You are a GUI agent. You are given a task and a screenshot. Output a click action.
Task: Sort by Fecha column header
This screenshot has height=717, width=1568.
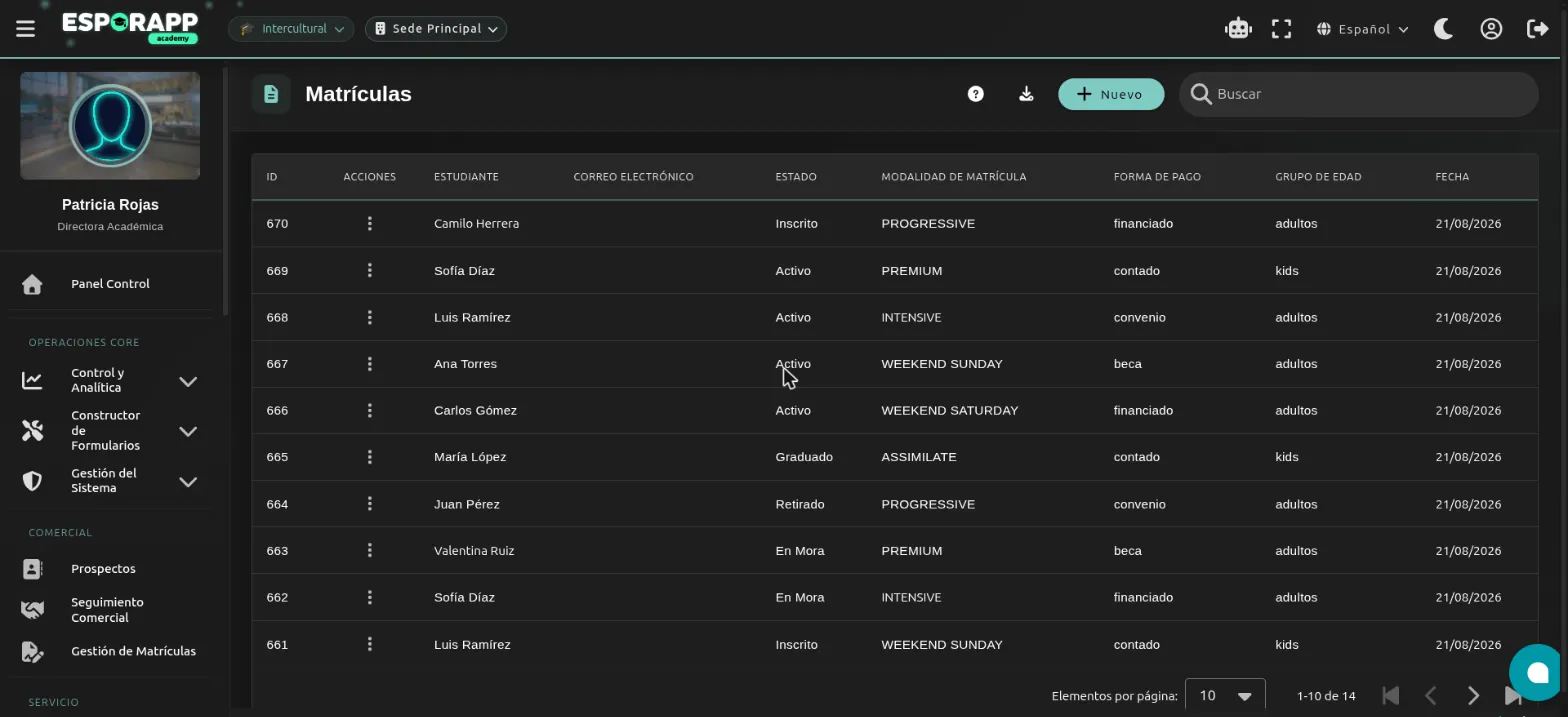[1452, 177]
